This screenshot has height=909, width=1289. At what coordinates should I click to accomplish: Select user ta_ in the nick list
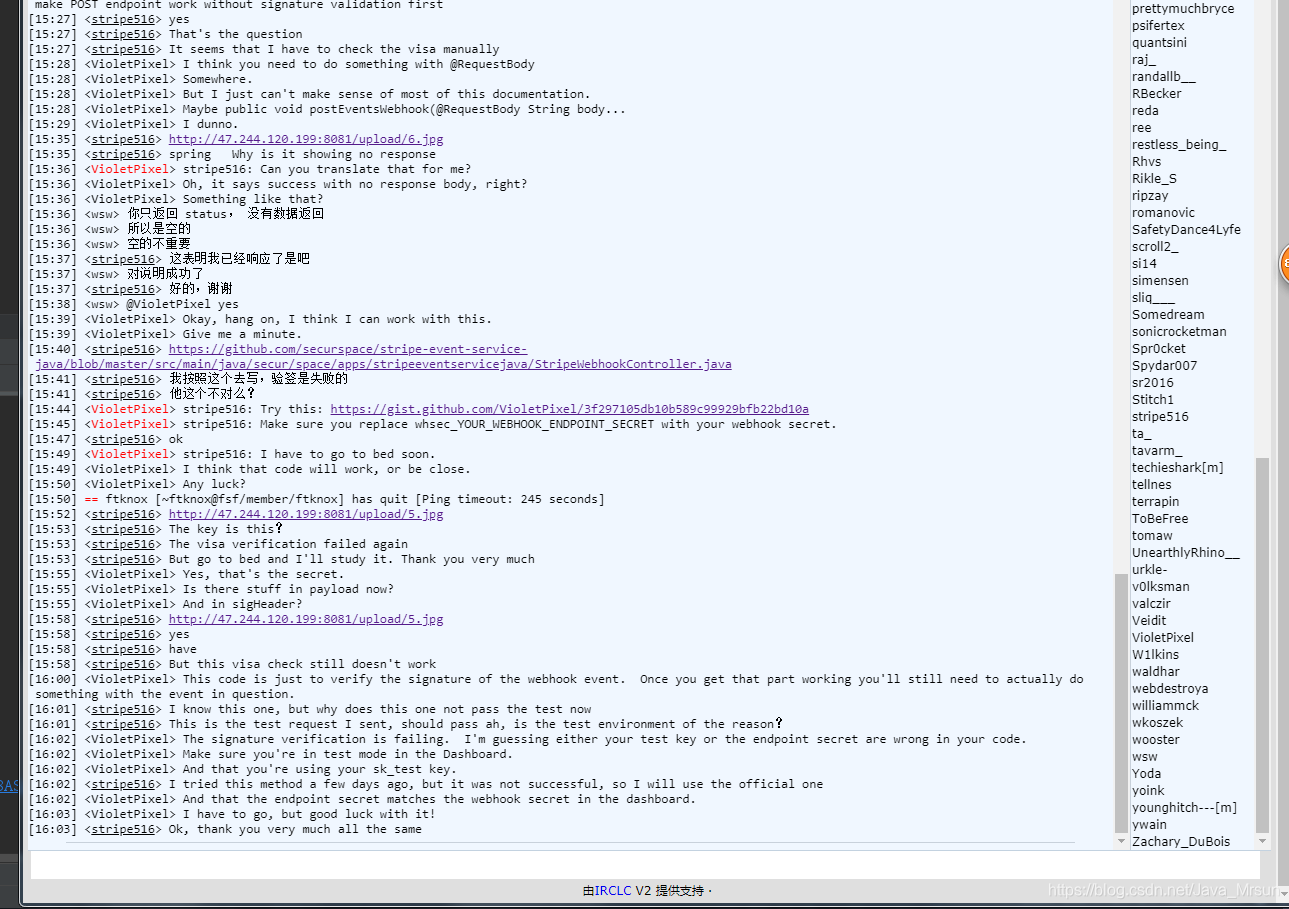1142,434
